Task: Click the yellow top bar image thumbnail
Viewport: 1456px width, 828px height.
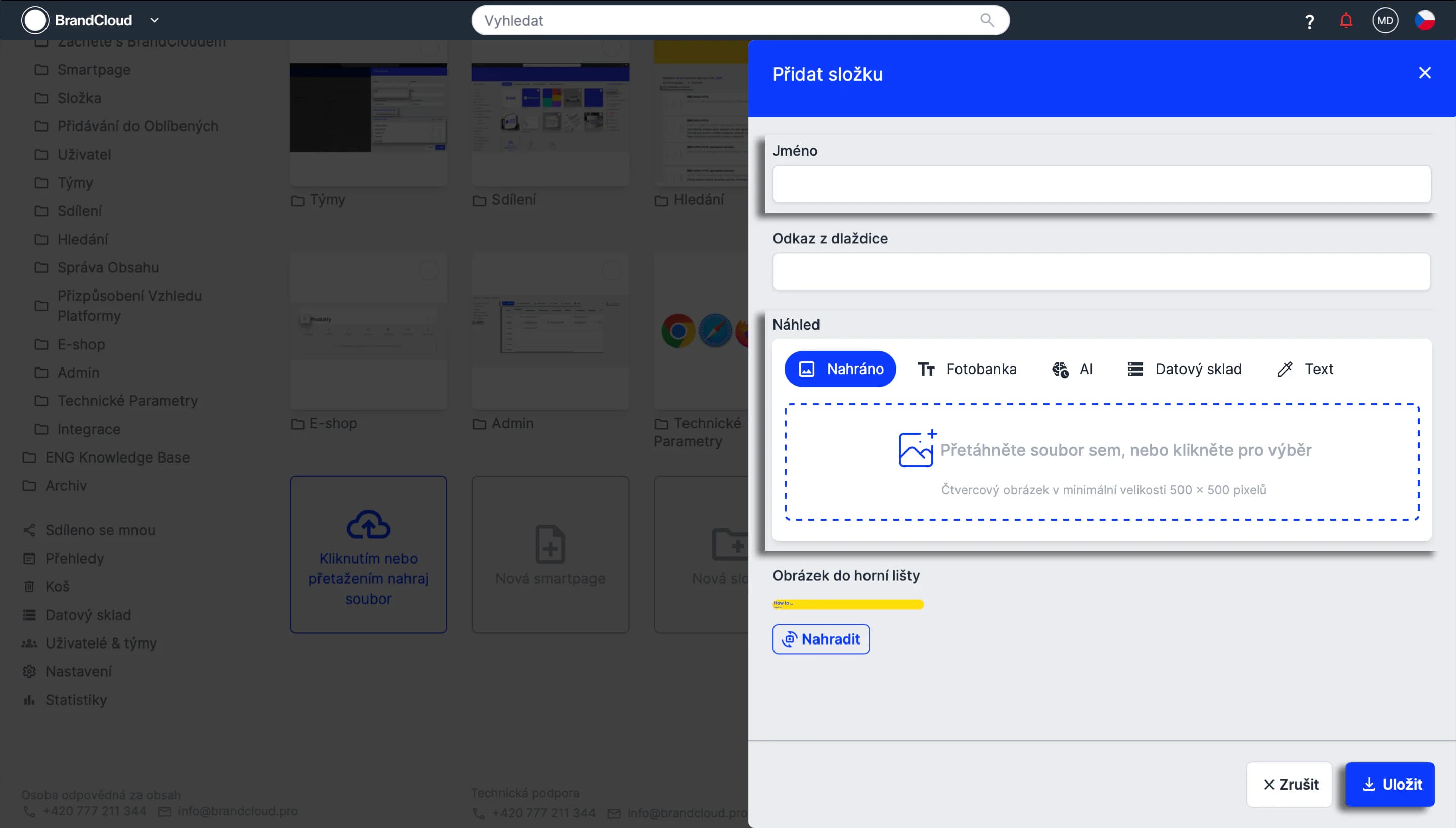Action: 847,604
